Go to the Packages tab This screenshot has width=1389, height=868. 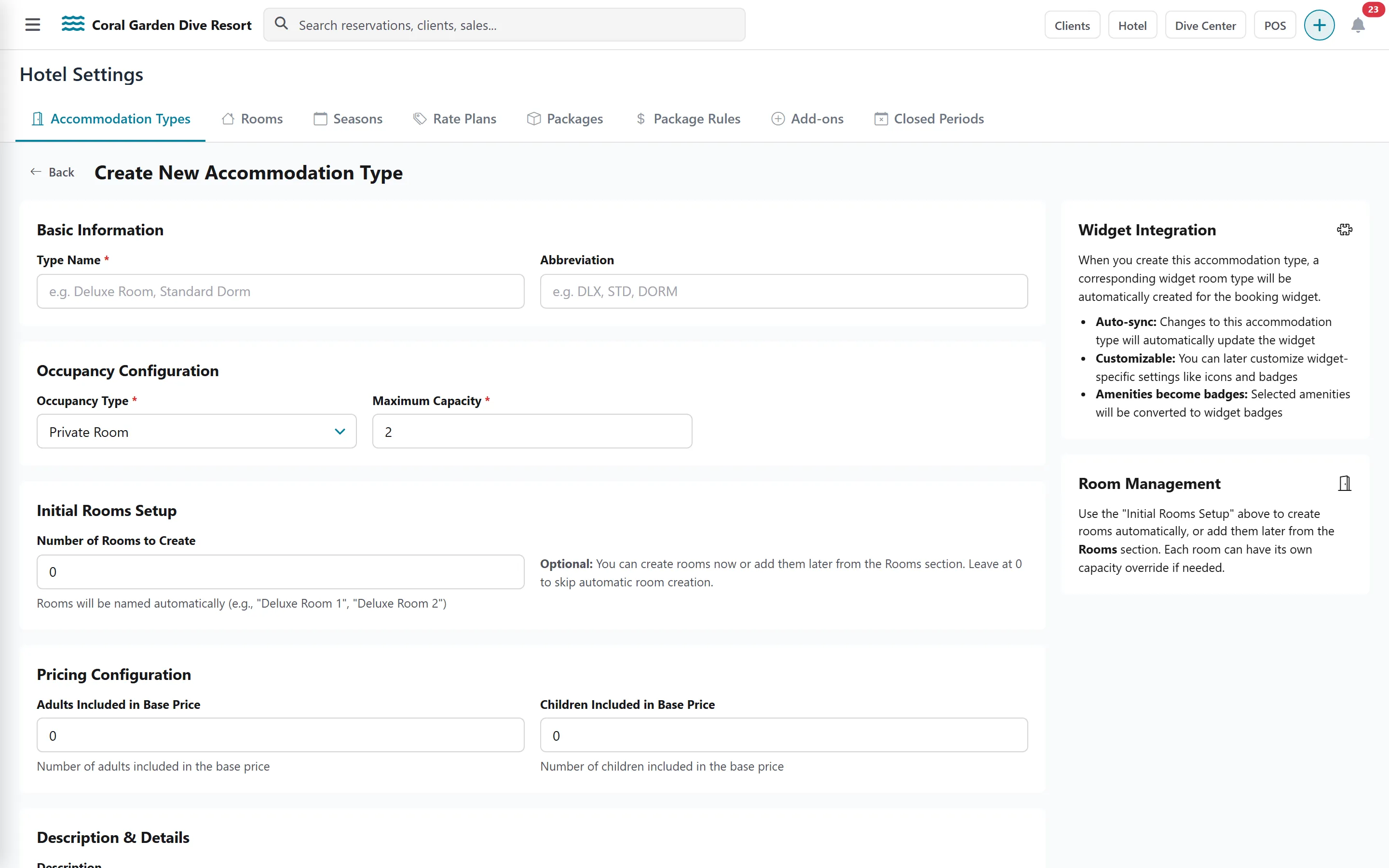[x=565, y=119]
